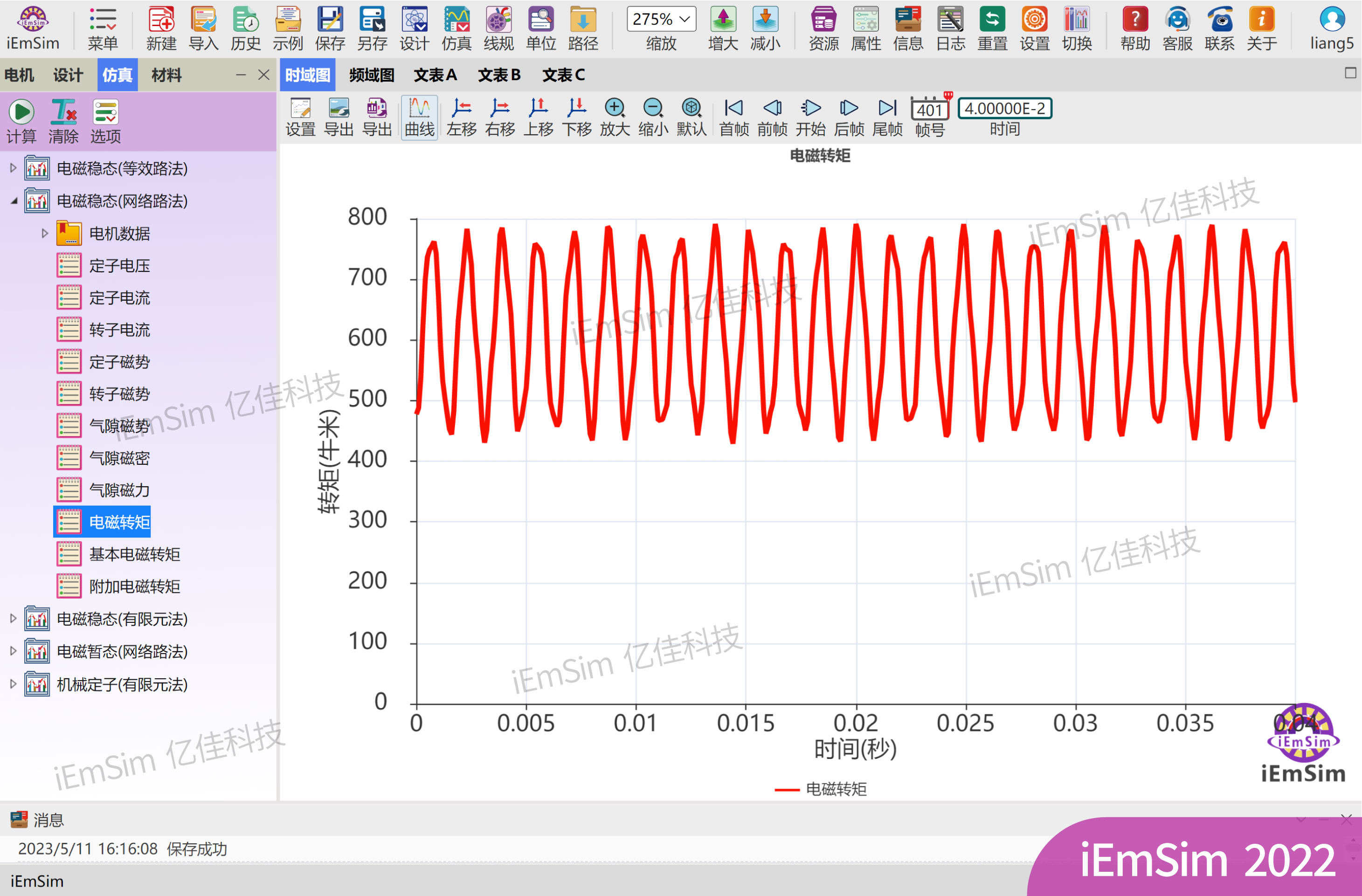Click the 计算 run calculation button
The image size is (1362, 896).
point(22,121)
